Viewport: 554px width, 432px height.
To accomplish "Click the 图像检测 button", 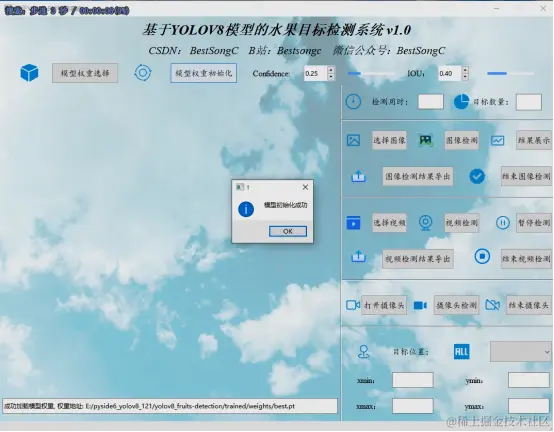I will [461, 140].
